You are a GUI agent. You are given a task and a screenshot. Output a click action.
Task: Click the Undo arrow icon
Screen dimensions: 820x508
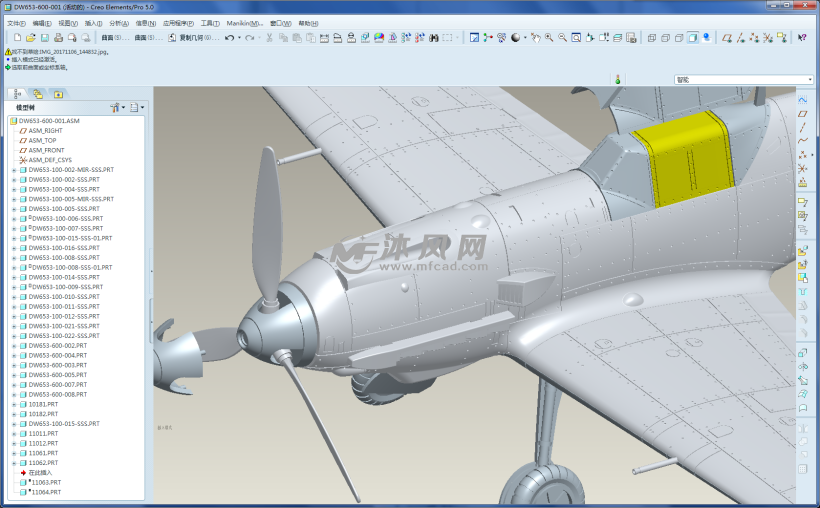229,38
